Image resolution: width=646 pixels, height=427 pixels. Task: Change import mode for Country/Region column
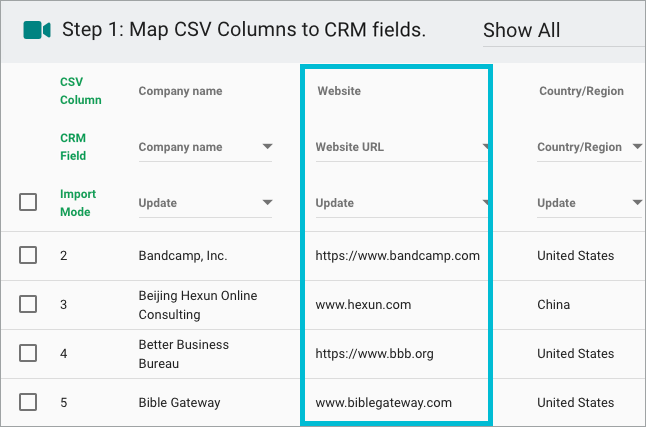[590, 203]
